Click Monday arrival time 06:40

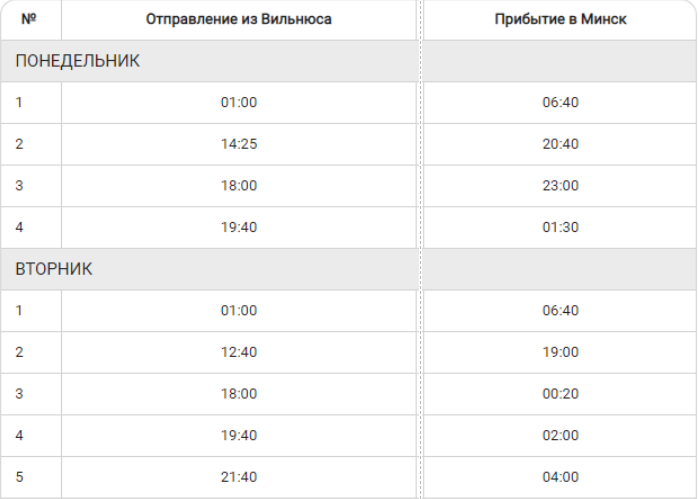(560, 102)
